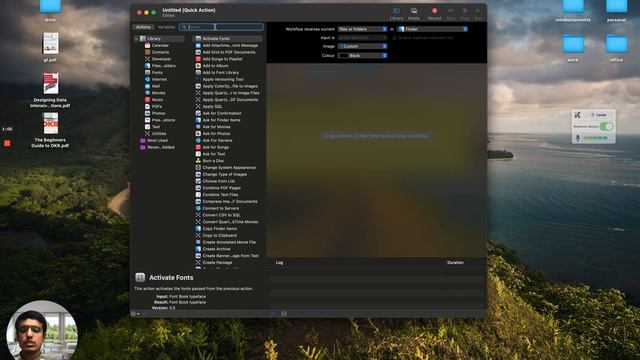
Task: Select Combine PDF Pages action
Action: coord(218,188)
